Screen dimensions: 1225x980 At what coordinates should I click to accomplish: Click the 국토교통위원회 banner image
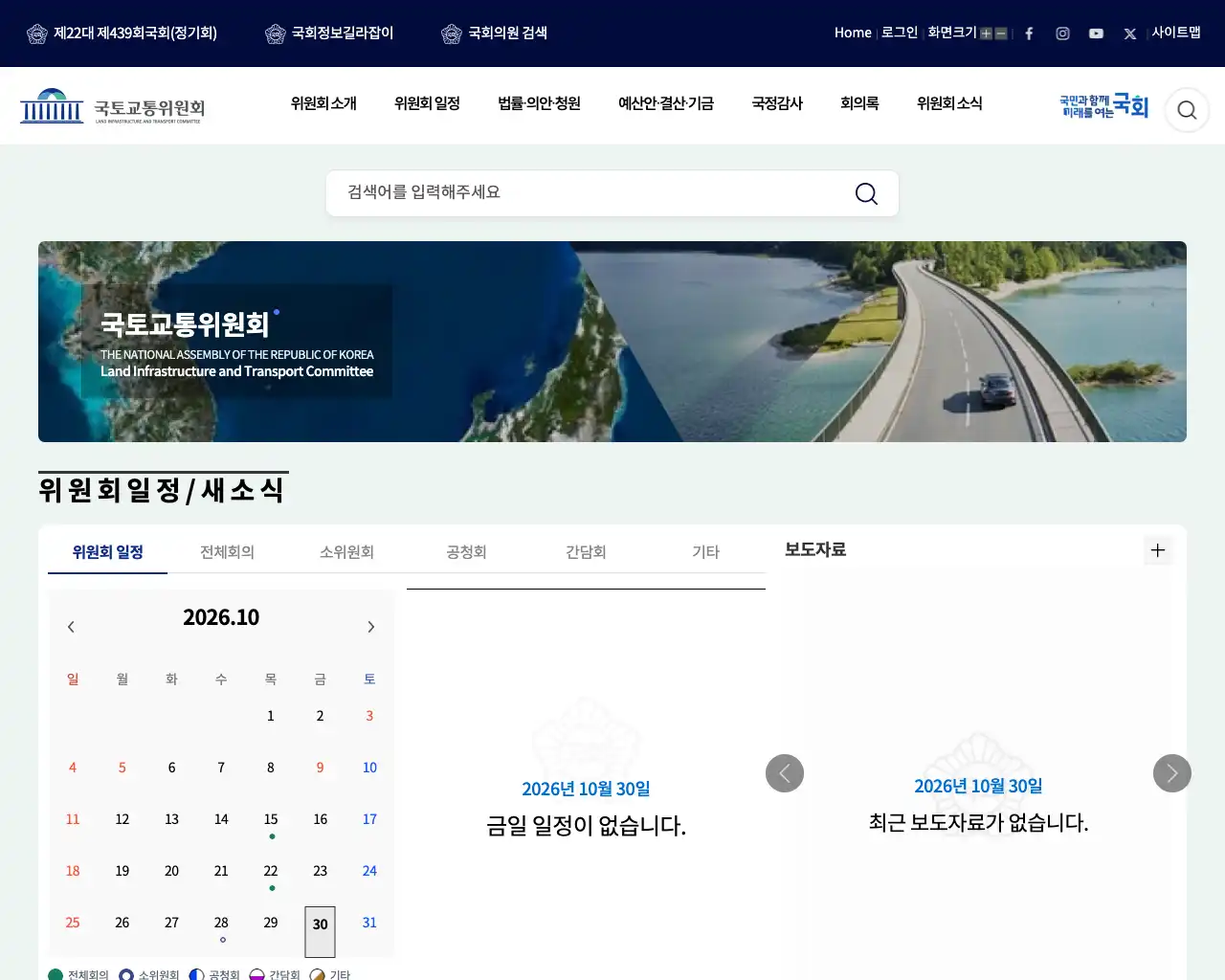612,342
